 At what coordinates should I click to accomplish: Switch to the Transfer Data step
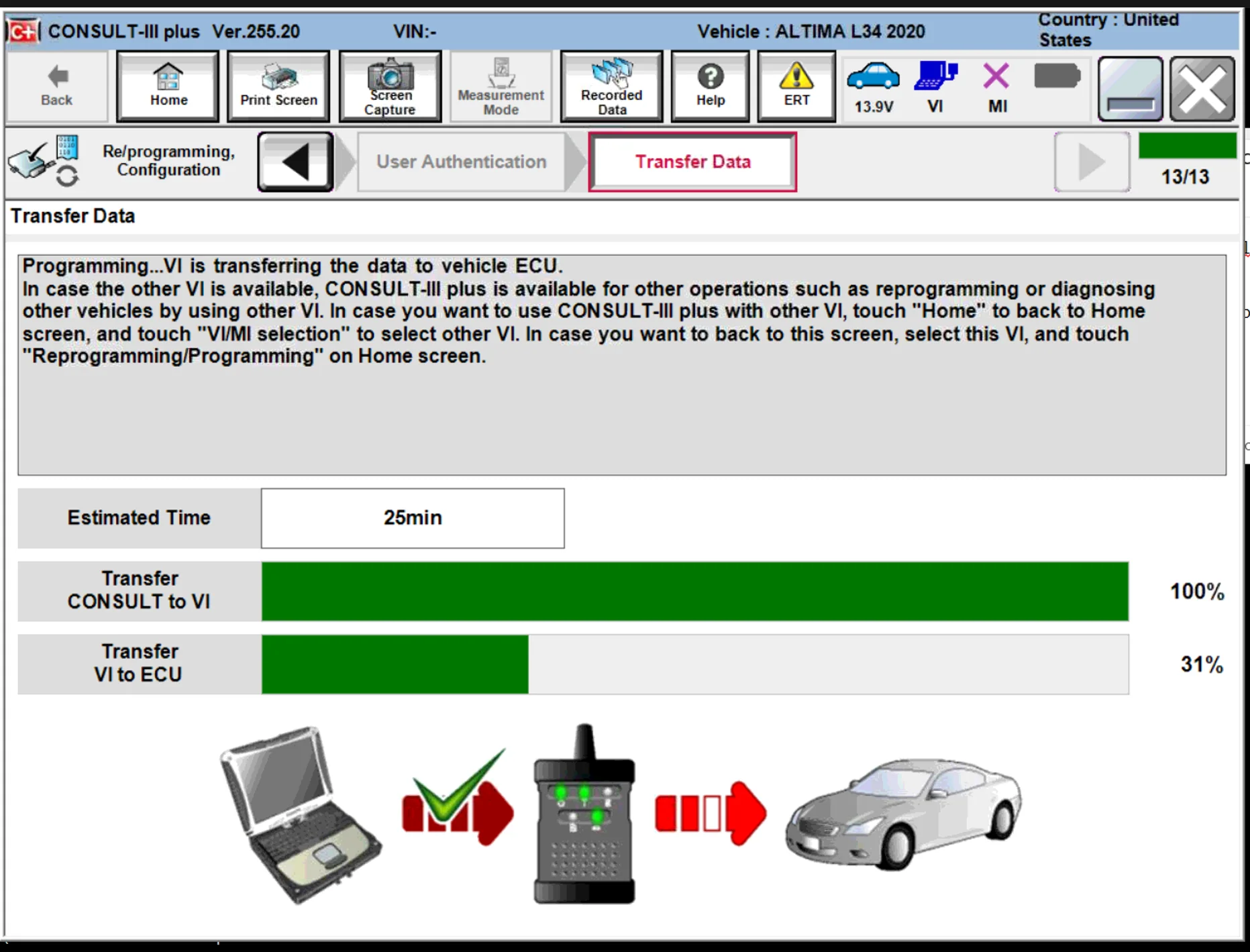tap(692, 161)
